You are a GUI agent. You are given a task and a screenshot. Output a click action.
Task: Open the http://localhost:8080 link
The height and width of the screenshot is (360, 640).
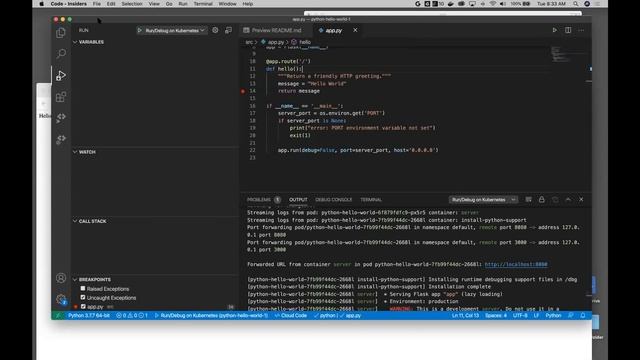516,264
